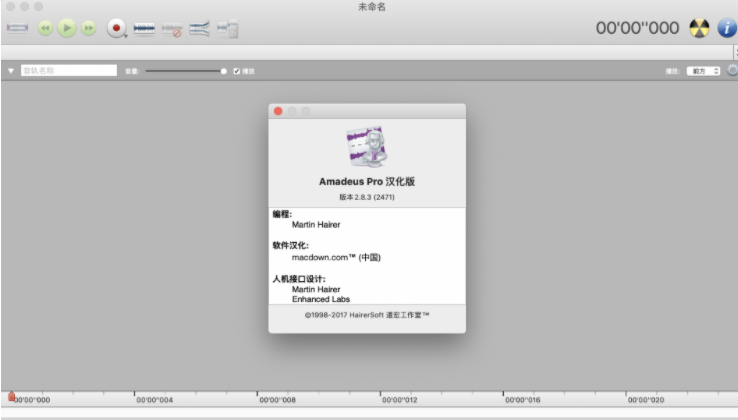Screen dimensions: 738x420
Task: Click the time counter 00'00"000 display
Action: (637, 28)
